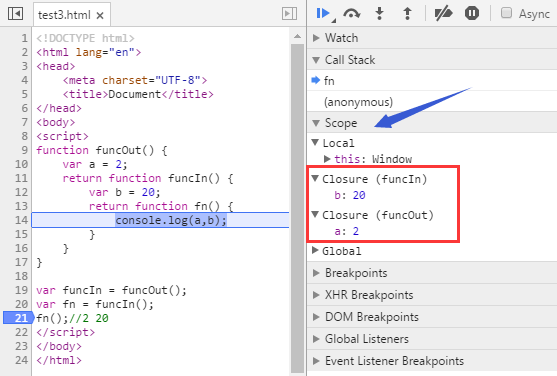This screenshot has height=376, width=557.
Task: Deactivate all breakpoints
Action: coord(443,14)
